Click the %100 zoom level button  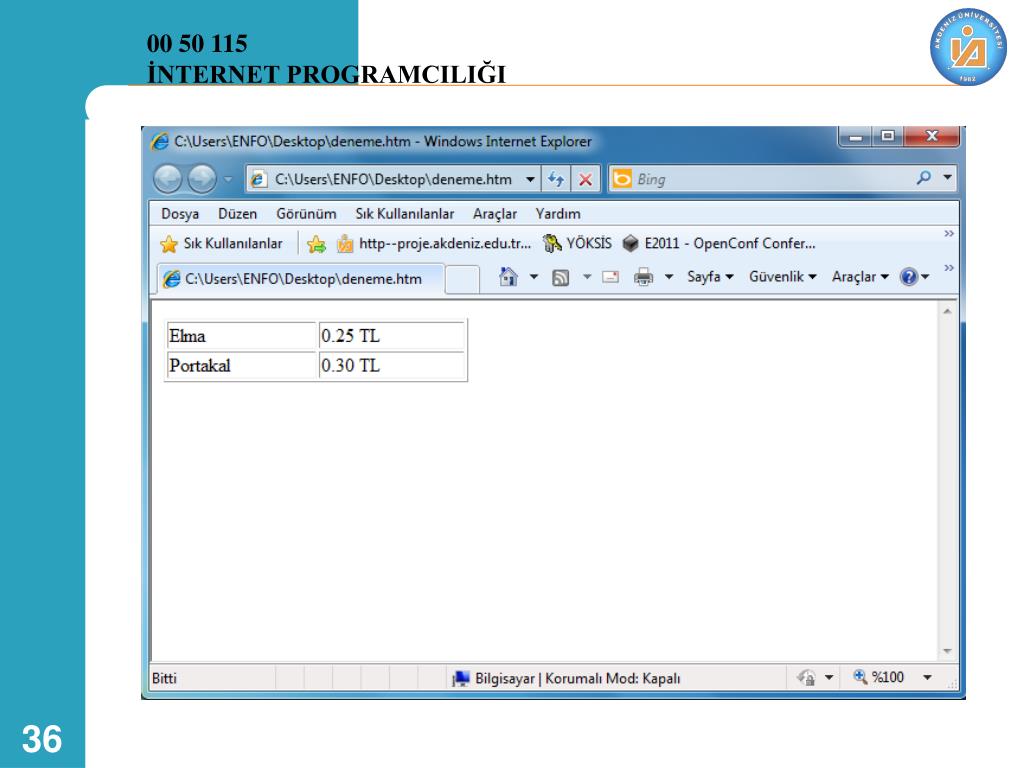pyautogui.click(x=879, y=677)
